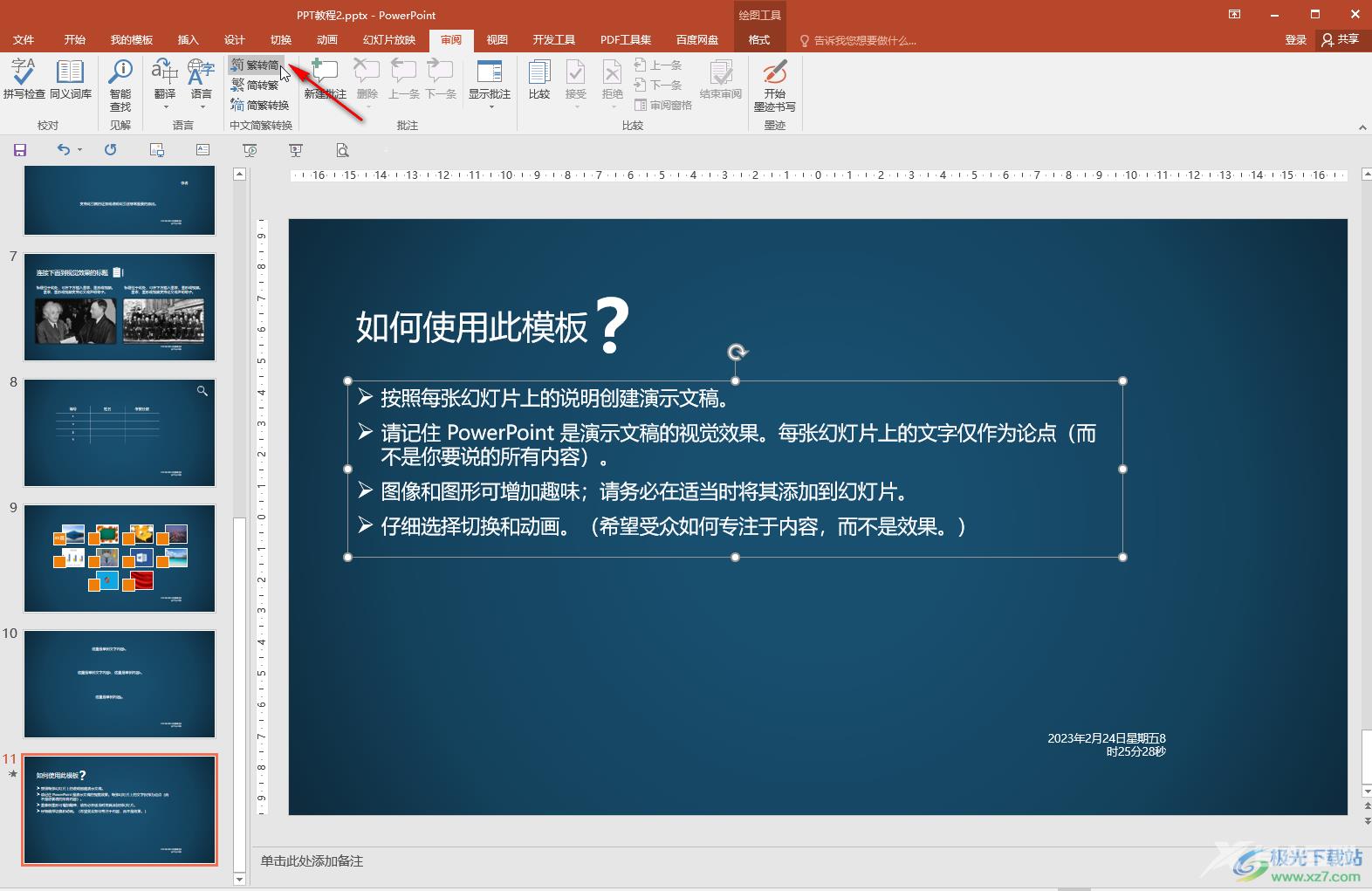Start ink writing with 开始墨迹书写

click(x=775, y=85)
